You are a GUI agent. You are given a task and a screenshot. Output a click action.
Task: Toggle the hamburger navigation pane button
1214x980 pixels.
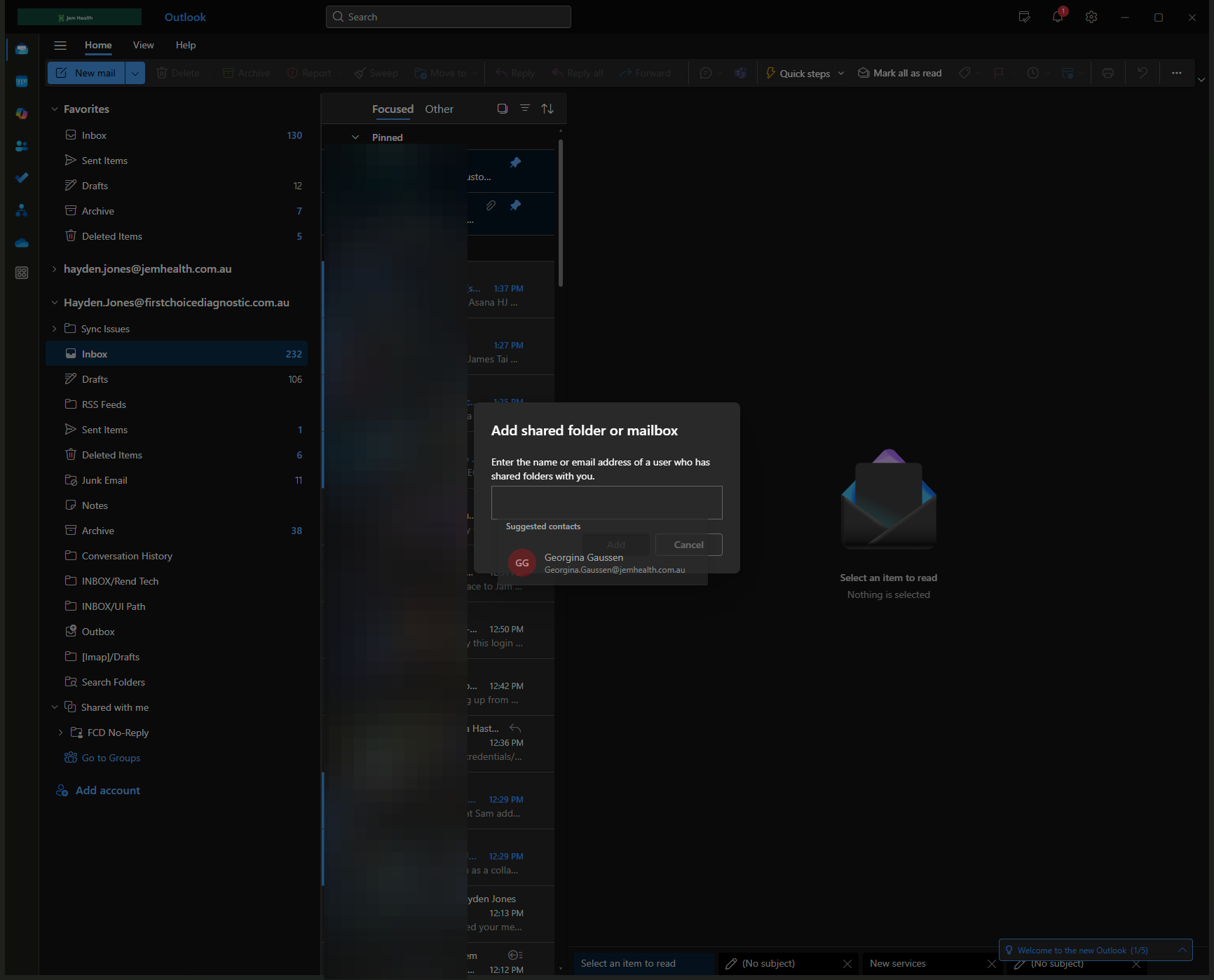coord(60,46)
